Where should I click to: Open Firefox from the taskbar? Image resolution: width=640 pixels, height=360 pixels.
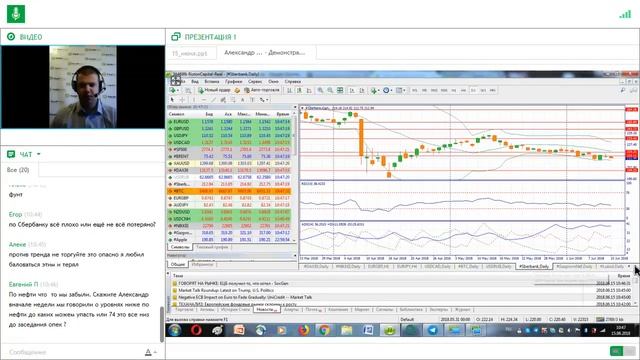tap(303, 330)
